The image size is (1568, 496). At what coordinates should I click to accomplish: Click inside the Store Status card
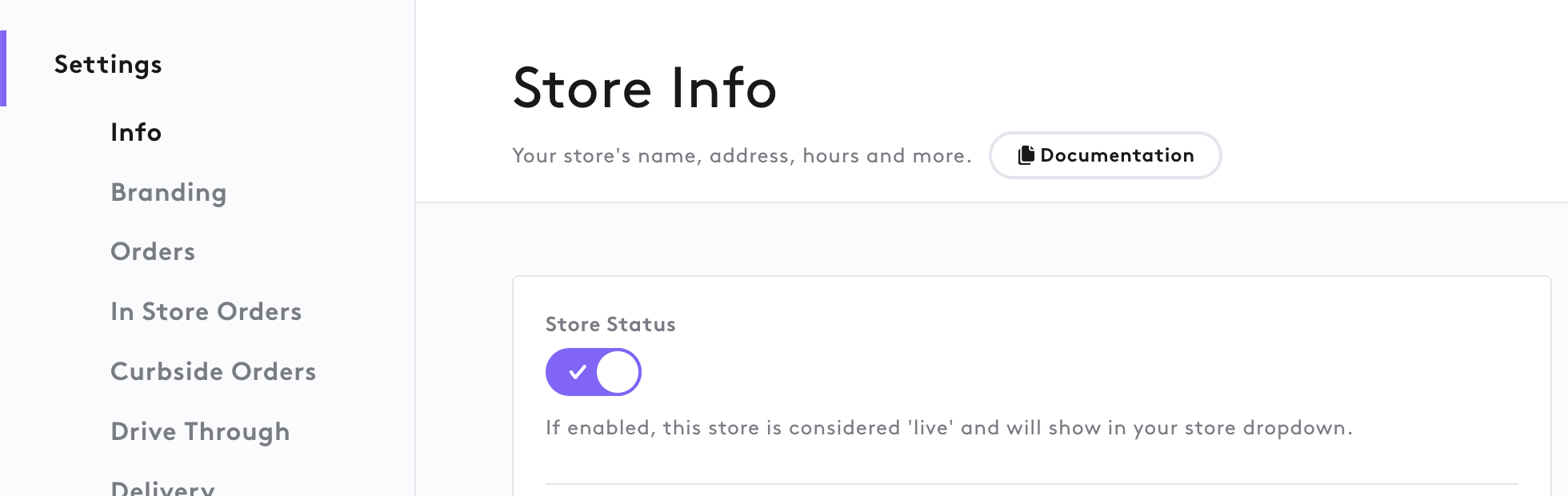pos(1032,386)
